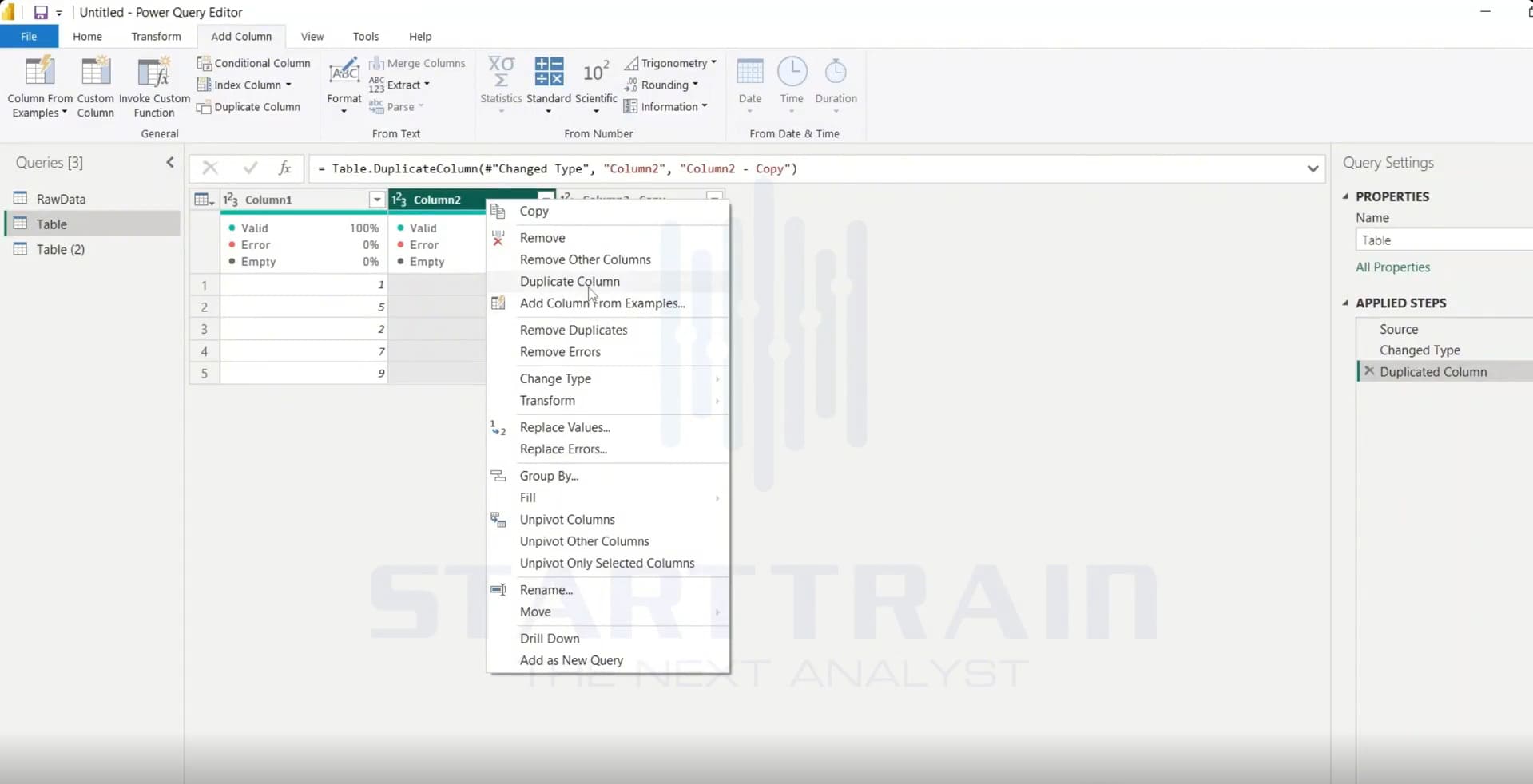Screen dimensions: 1533x784
Task: Click the Time icon
Action: coord(792,71)
